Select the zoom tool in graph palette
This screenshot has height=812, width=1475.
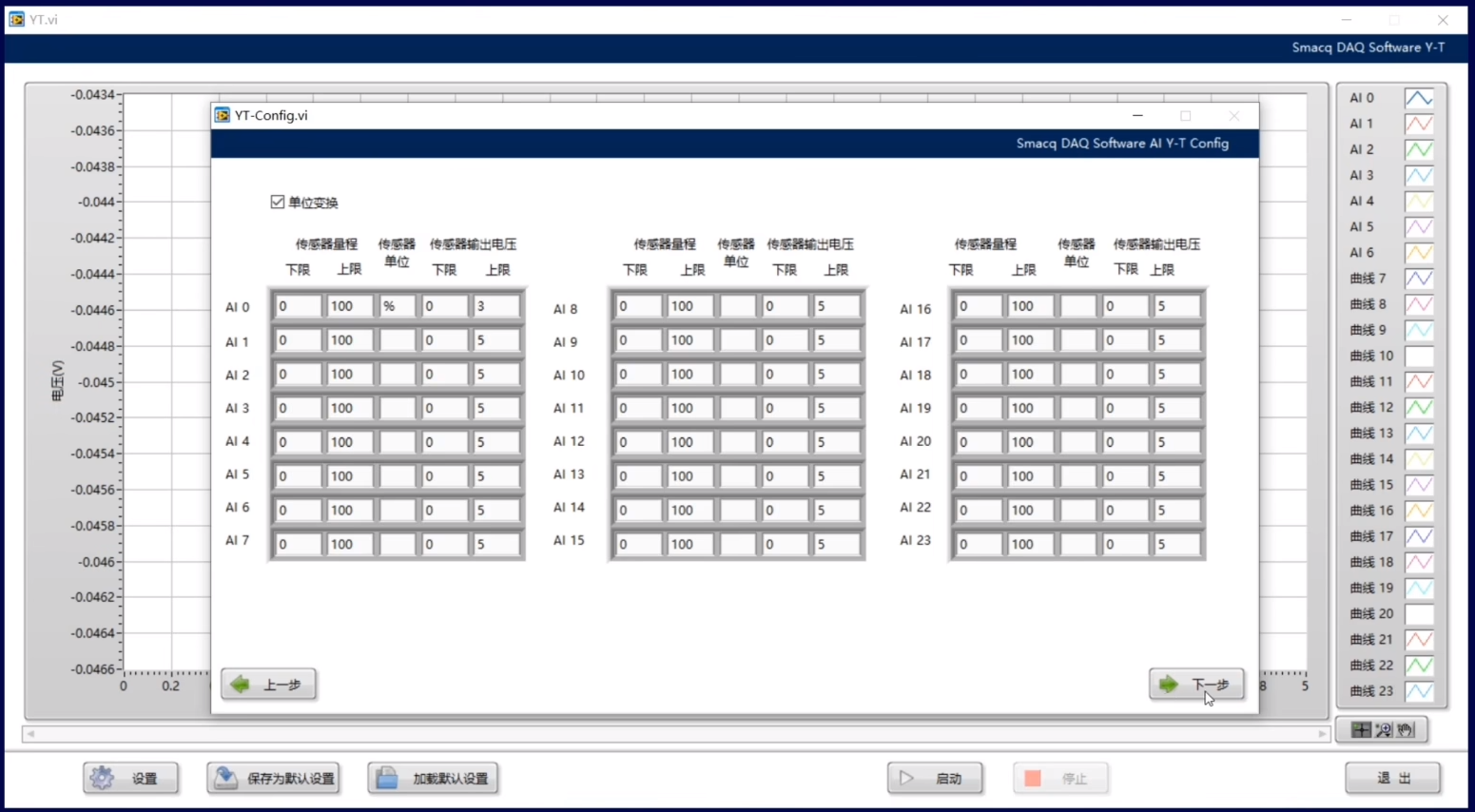coord(1384,730)
